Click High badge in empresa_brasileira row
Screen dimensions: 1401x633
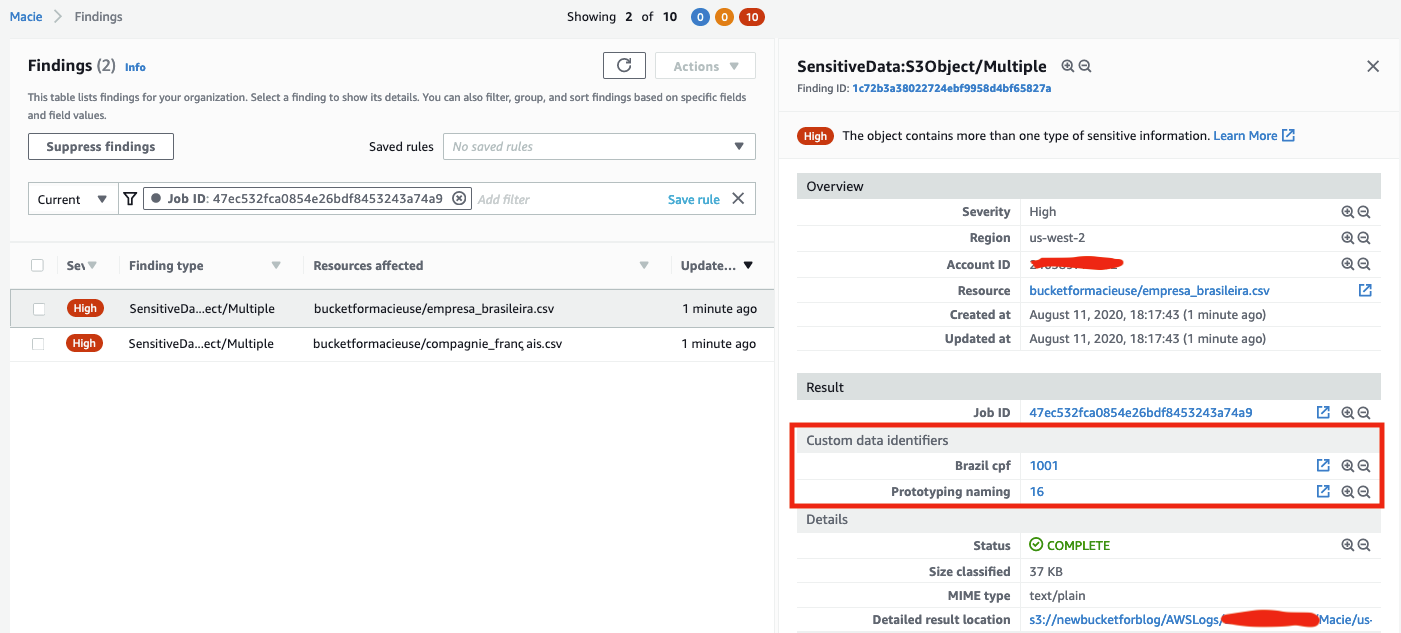pos(85,308)
